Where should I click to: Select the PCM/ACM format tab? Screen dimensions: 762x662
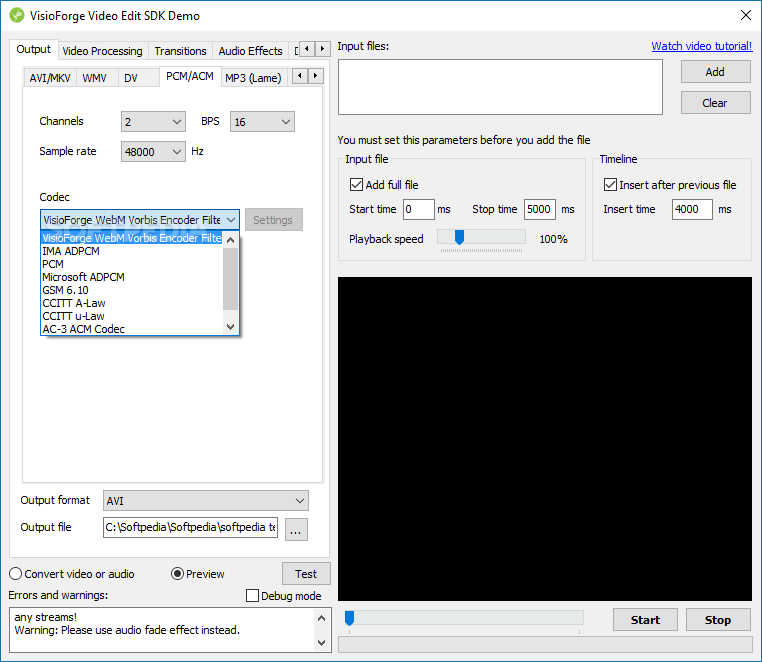point(190,76)
